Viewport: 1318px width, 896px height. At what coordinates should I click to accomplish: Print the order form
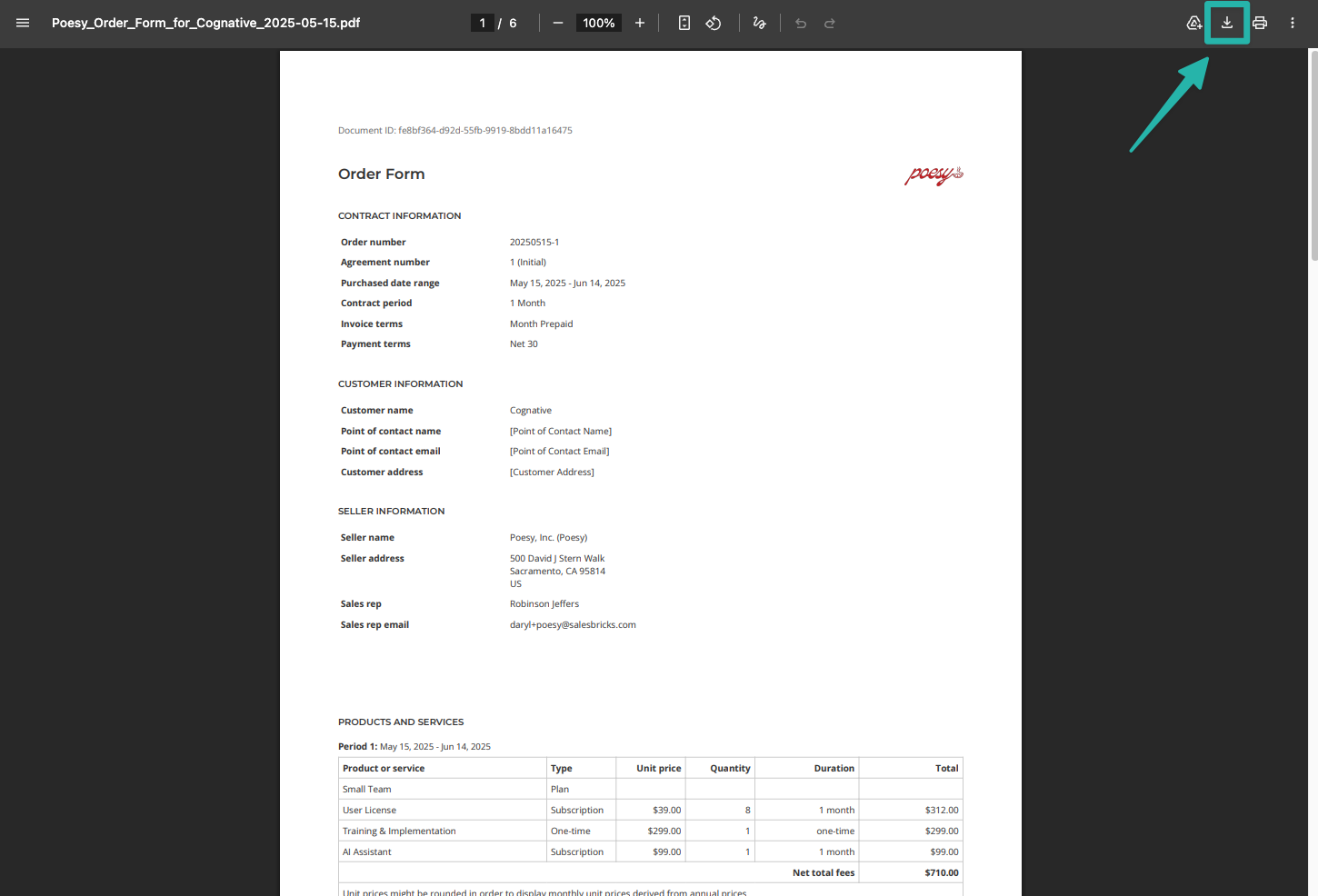[1260, 23]
